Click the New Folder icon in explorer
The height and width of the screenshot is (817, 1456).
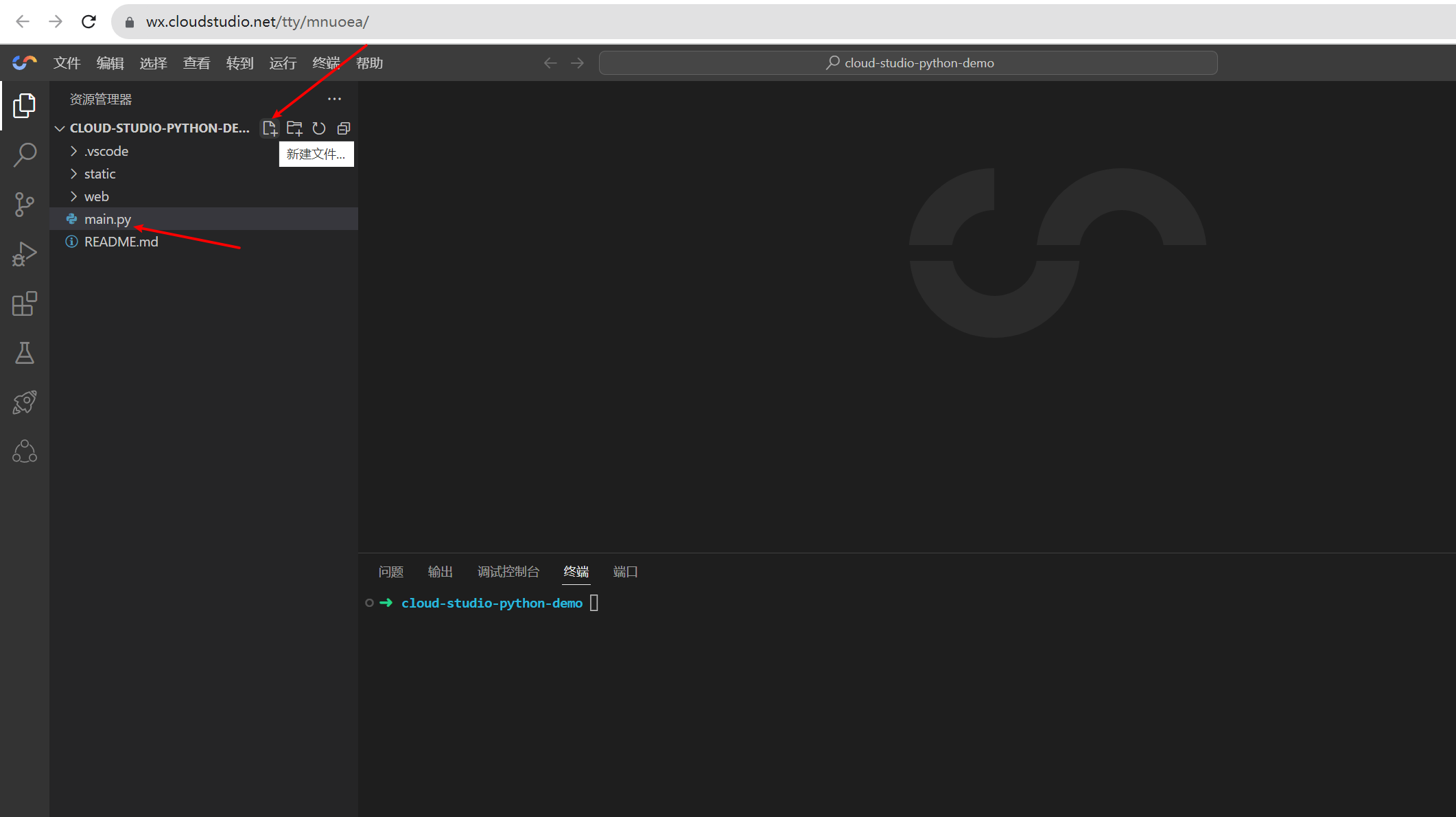[x=294, y=128]
